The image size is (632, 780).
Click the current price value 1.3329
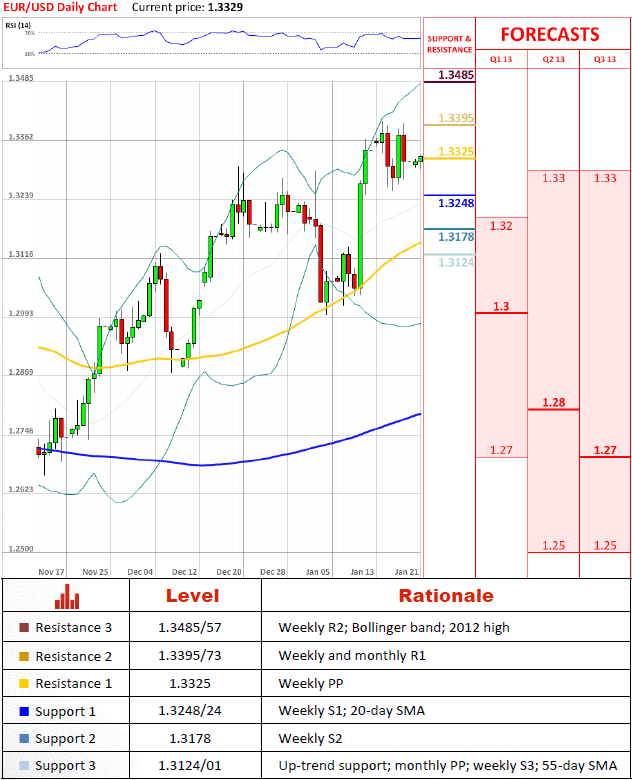[x=225, y=7]
